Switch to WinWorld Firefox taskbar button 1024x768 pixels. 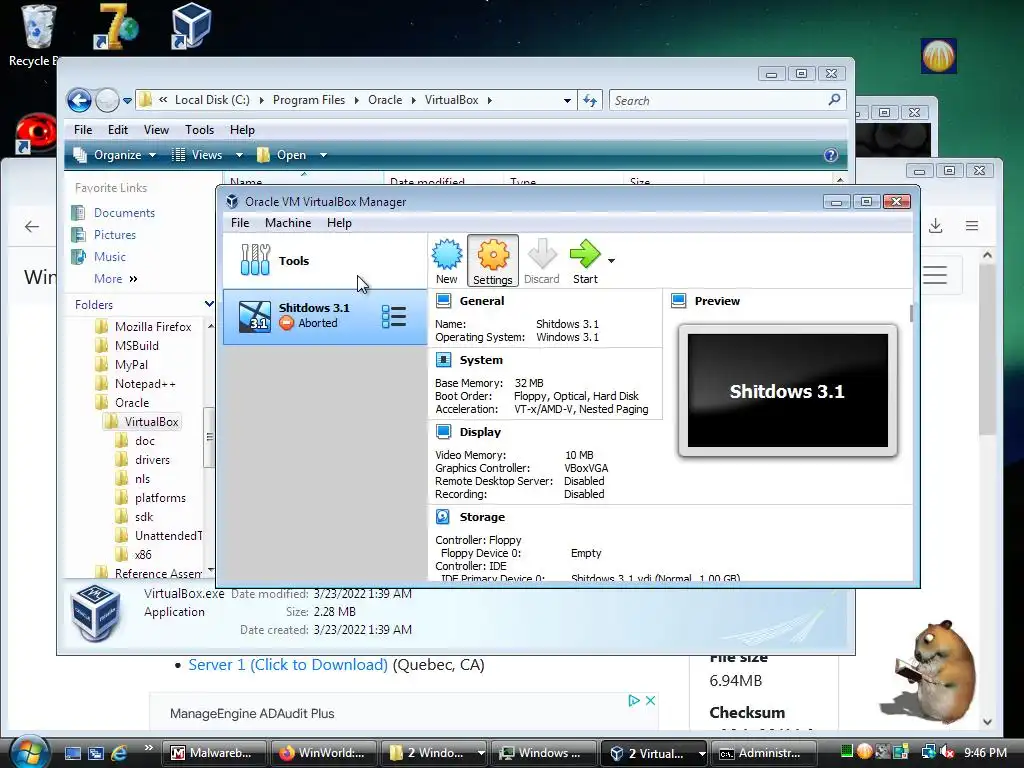pyautogui.click(x=323, y=753)
